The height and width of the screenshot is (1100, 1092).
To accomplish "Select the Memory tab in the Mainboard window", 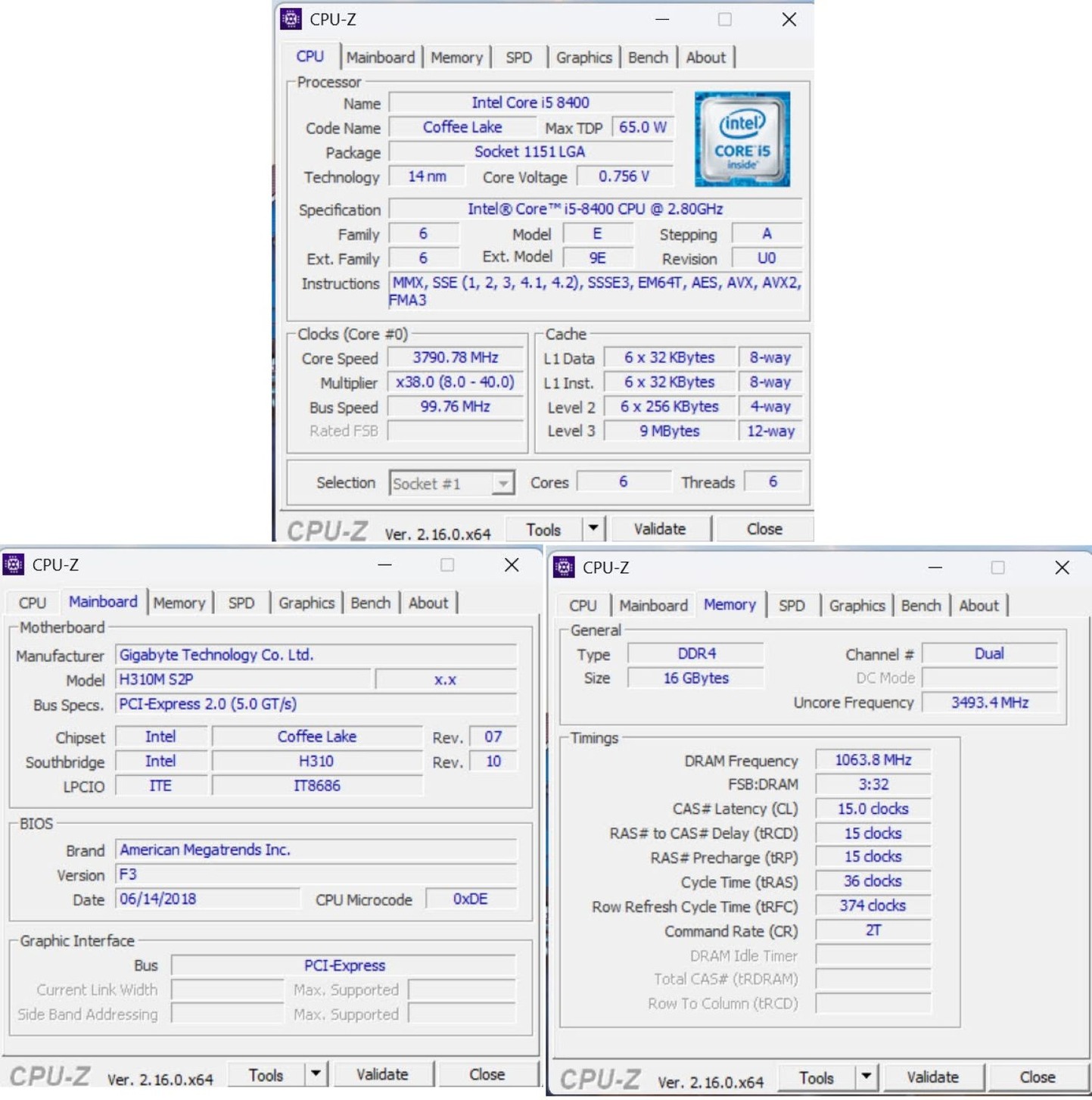I will pos(179,603).
